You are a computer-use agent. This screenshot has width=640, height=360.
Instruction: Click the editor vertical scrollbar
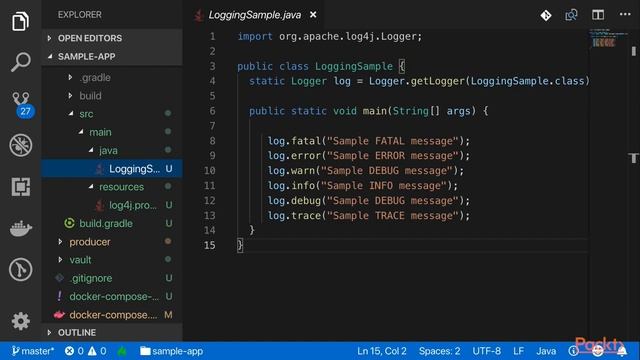click(634, 51)
